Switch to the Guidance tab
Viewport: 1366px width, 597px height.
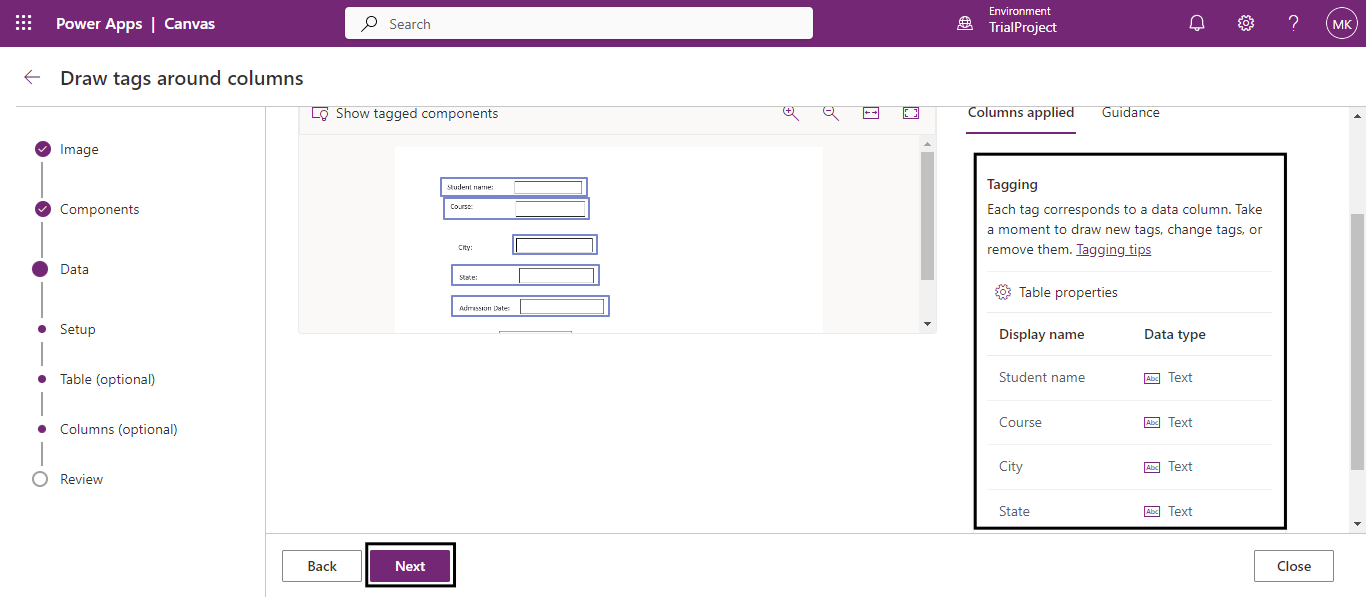pos(1130,113)
